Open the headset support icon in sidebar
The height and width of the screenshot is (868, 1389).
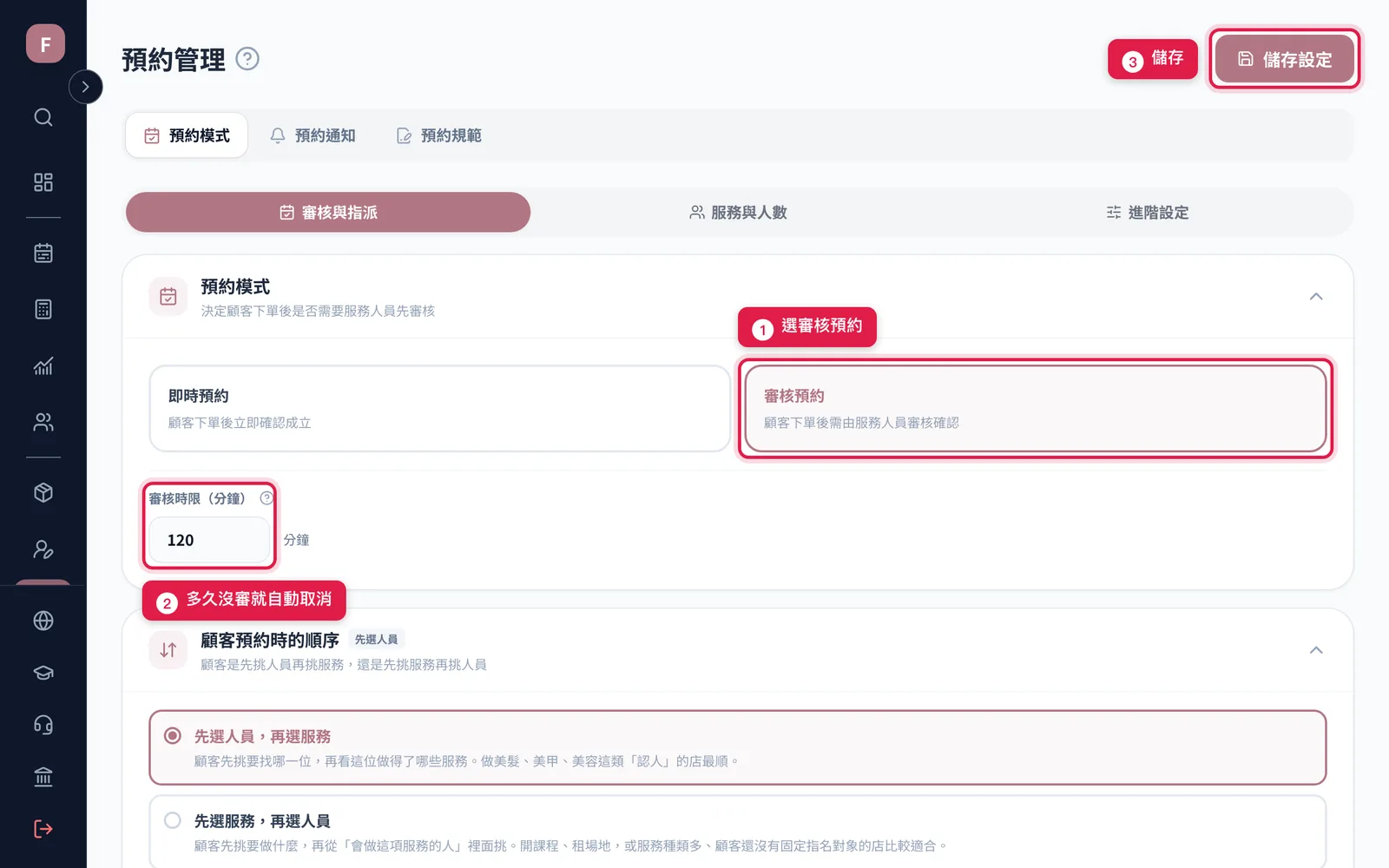point(43,725)
